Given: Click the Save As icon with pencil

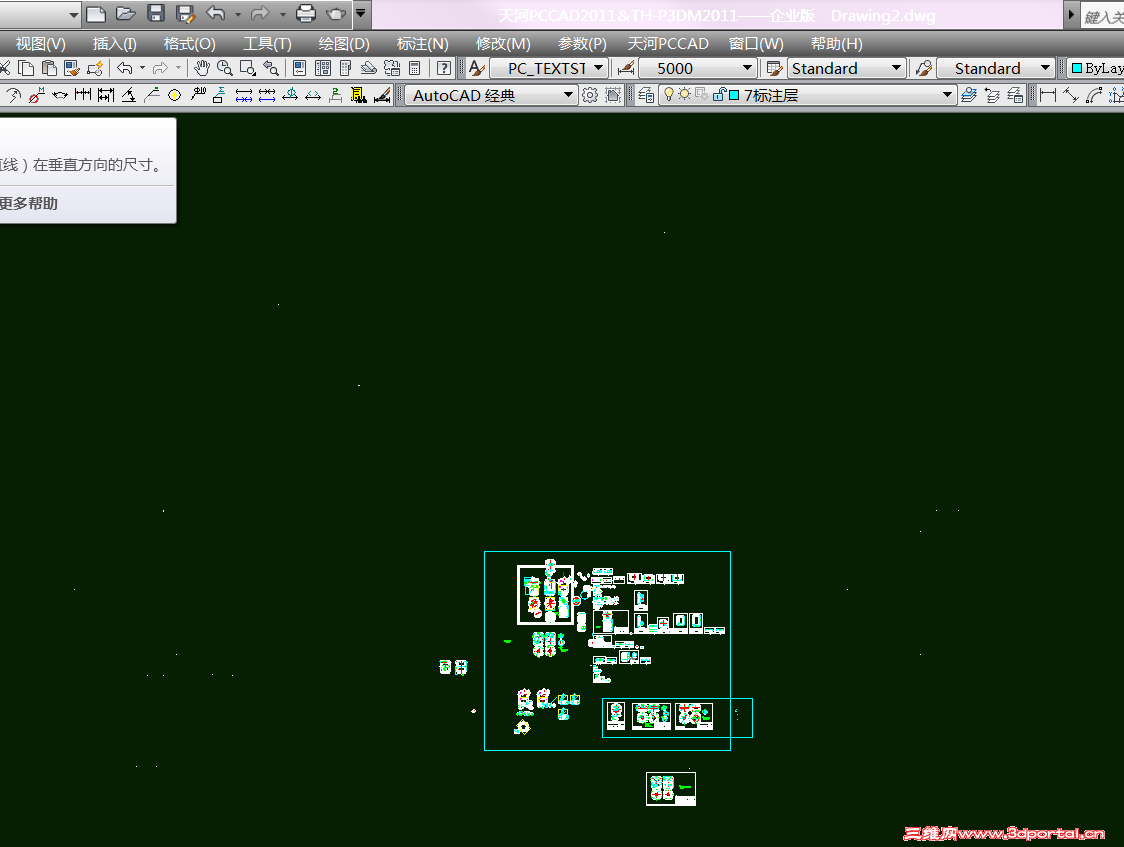Looking at the screenshot, I should pos(186,14).
